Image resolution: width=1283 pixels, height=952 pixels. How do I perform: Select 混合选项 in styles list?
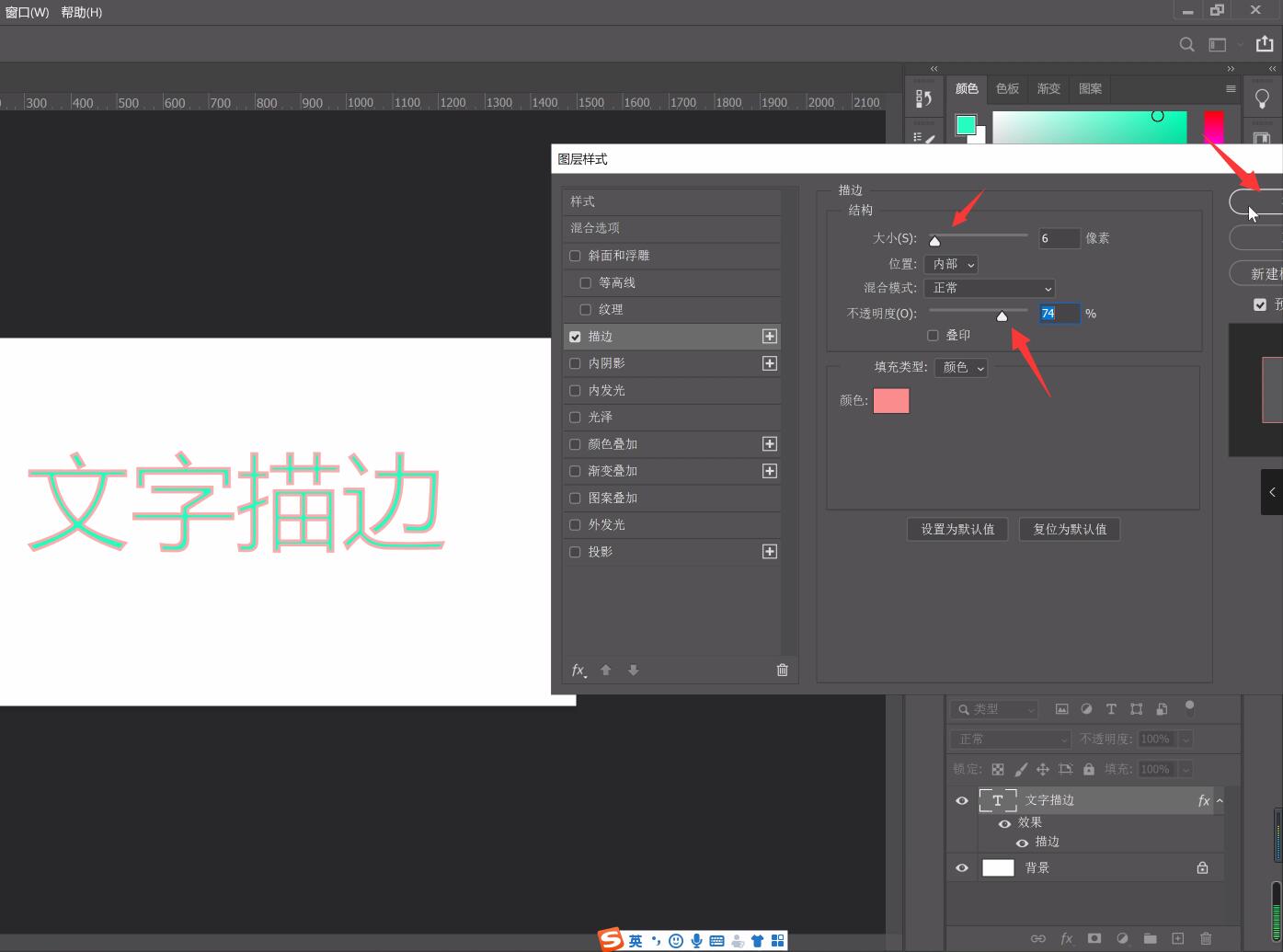point(672,228)
